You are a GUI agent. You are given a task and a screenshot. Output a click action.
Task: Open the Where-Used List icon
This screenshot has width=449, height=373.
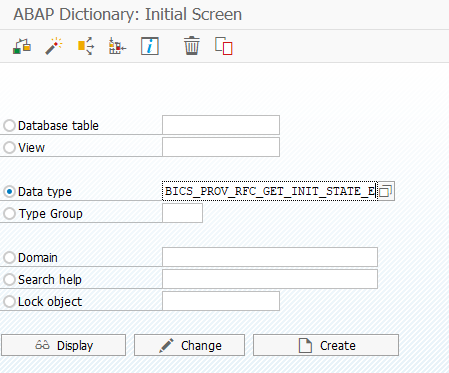pos(86,46)
